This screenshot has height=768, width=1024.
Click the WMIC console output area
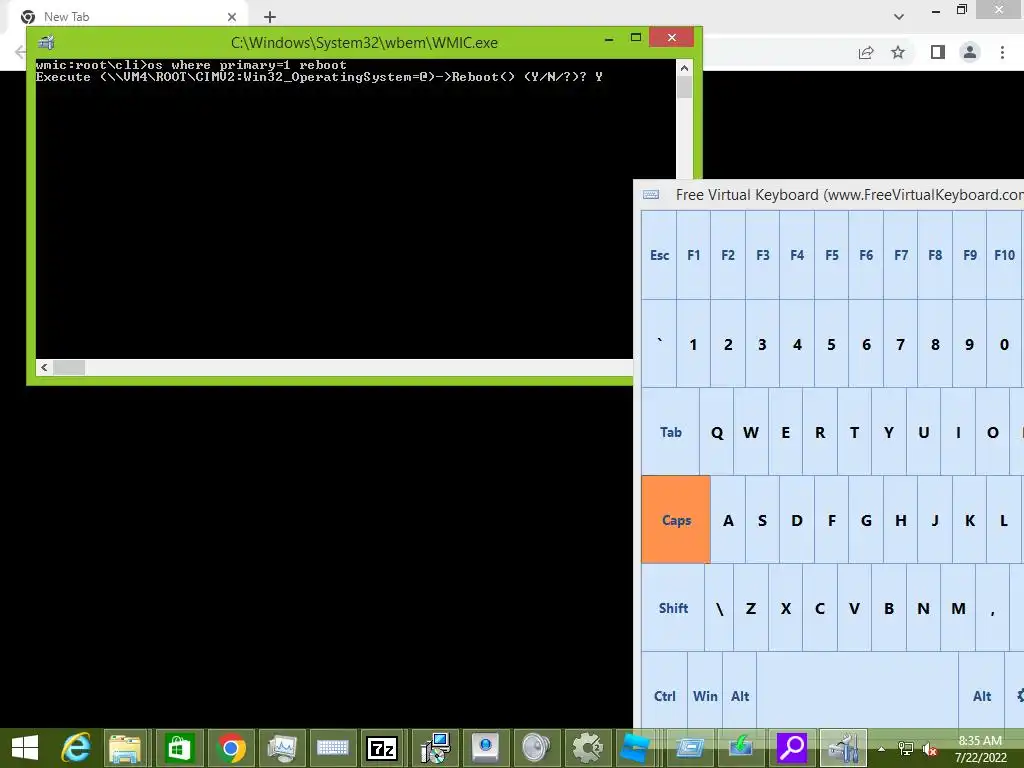355,209
